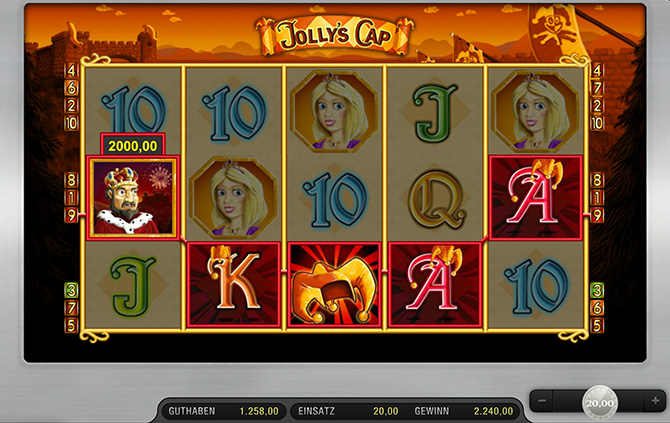
Task: Select the princess symbol on reel two
Action: 233,197
